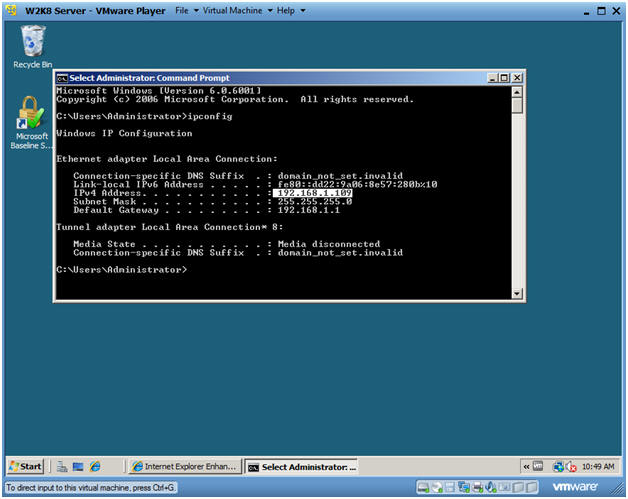628x499 pixels.
Task: Open the Virtual Machine dropdown menu
Action: (238, 10)
